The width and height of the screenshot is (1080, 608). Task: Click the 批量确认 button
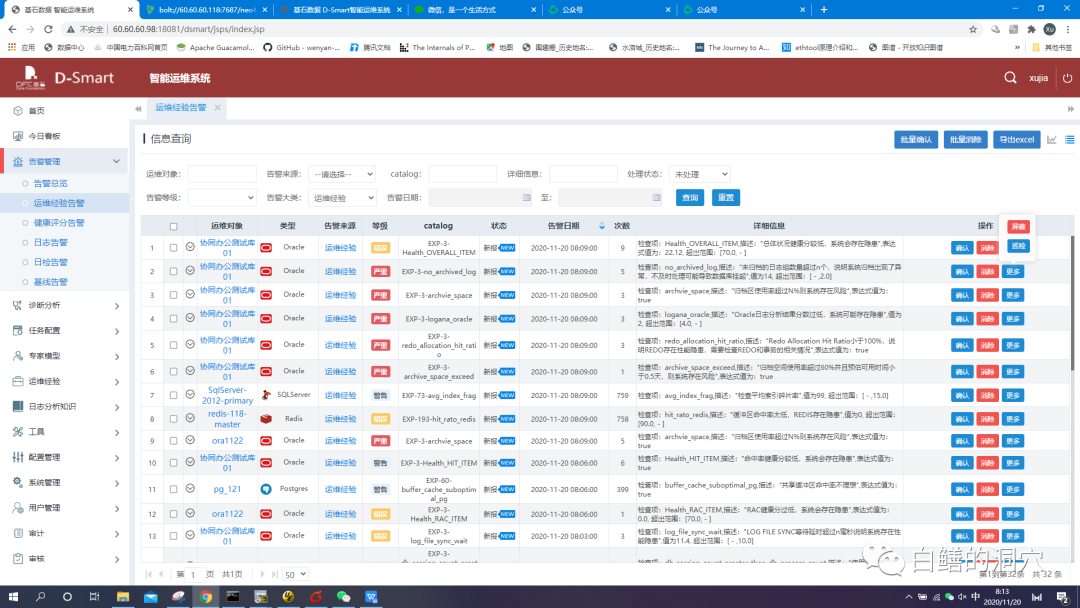pyautogui.click(x=915, y=140)
